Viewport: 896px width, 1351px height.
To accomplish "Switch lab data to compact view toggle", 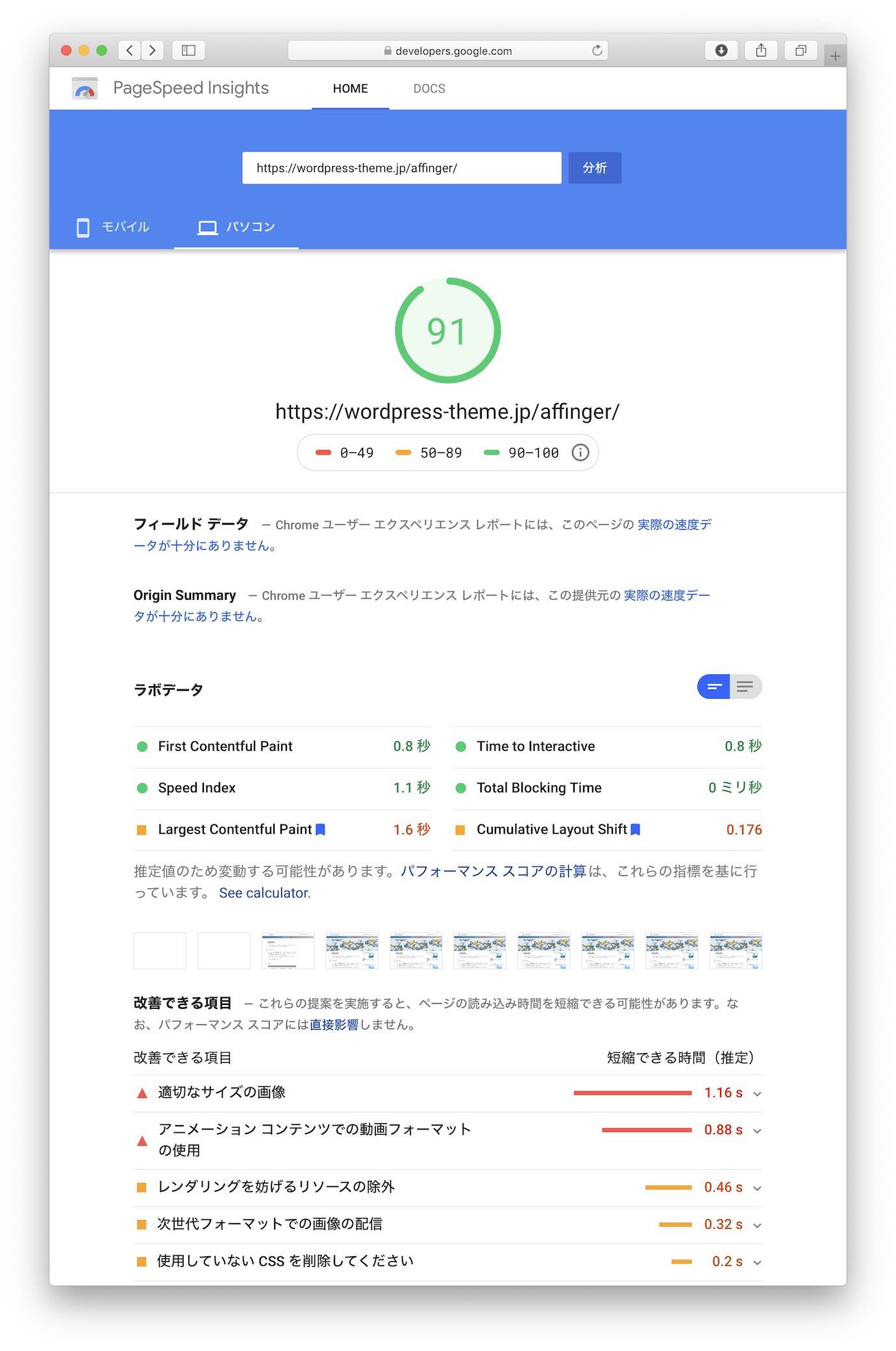I will (714, 687).
